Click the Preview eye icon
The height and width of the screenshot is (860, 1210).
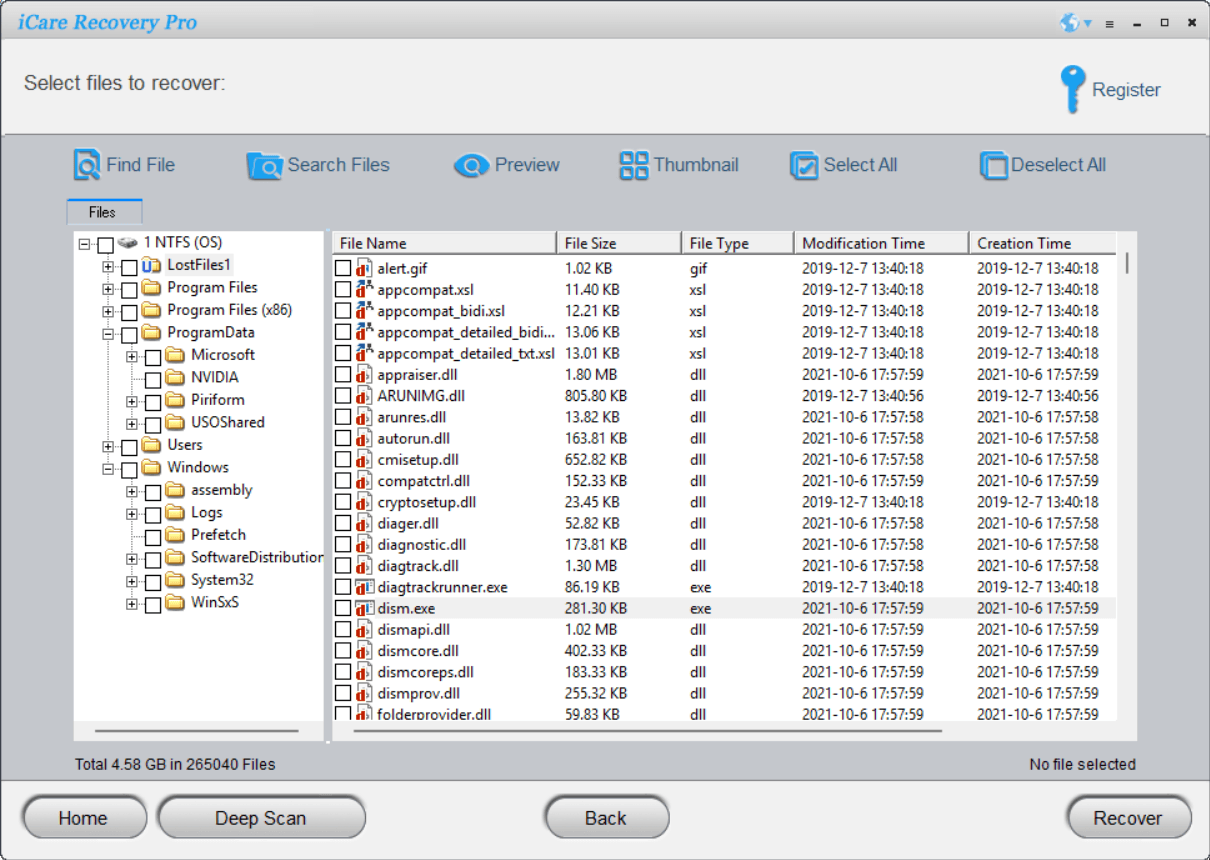(x=471, y=166)
